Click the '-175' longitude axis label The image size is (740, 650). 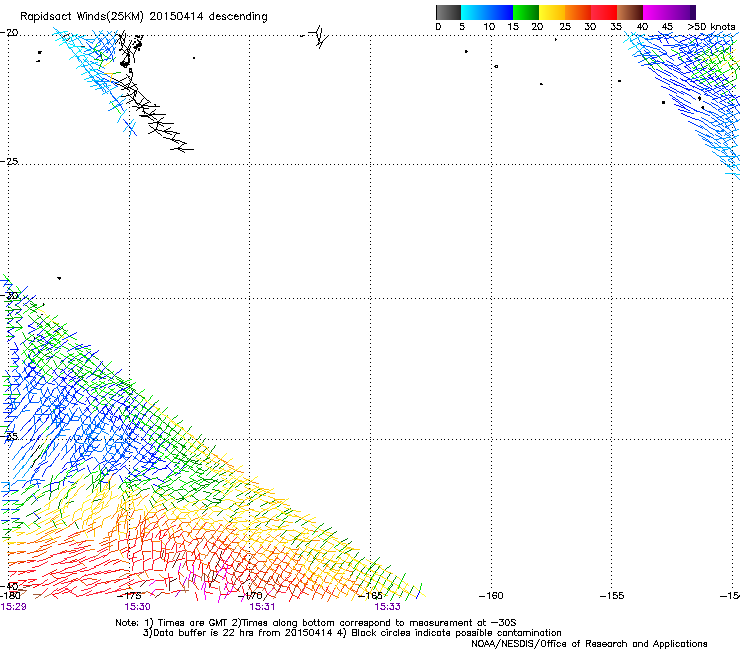tap(129, 596)
